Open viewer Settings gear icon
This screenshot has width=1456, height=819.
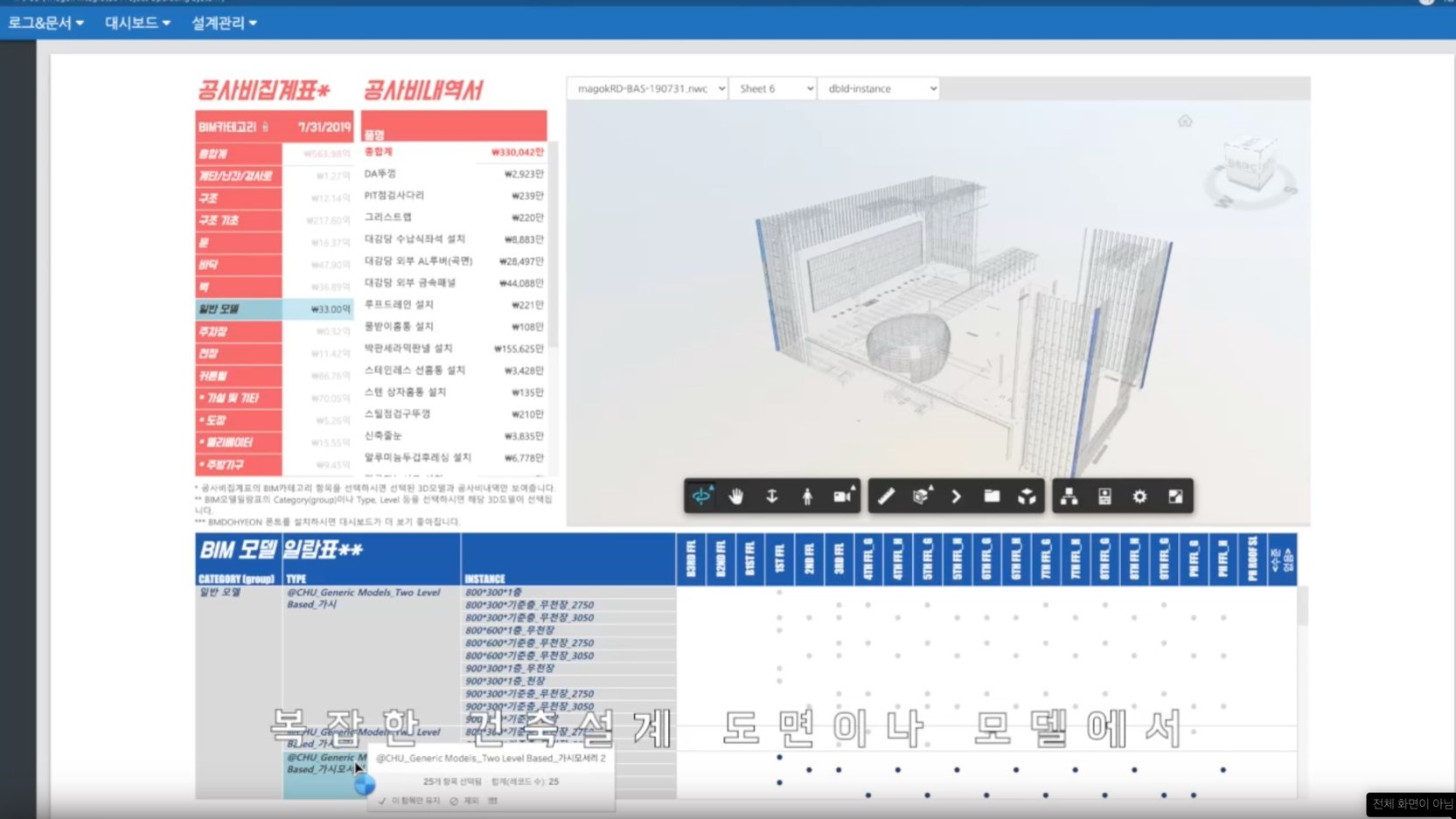point(1139,496)
